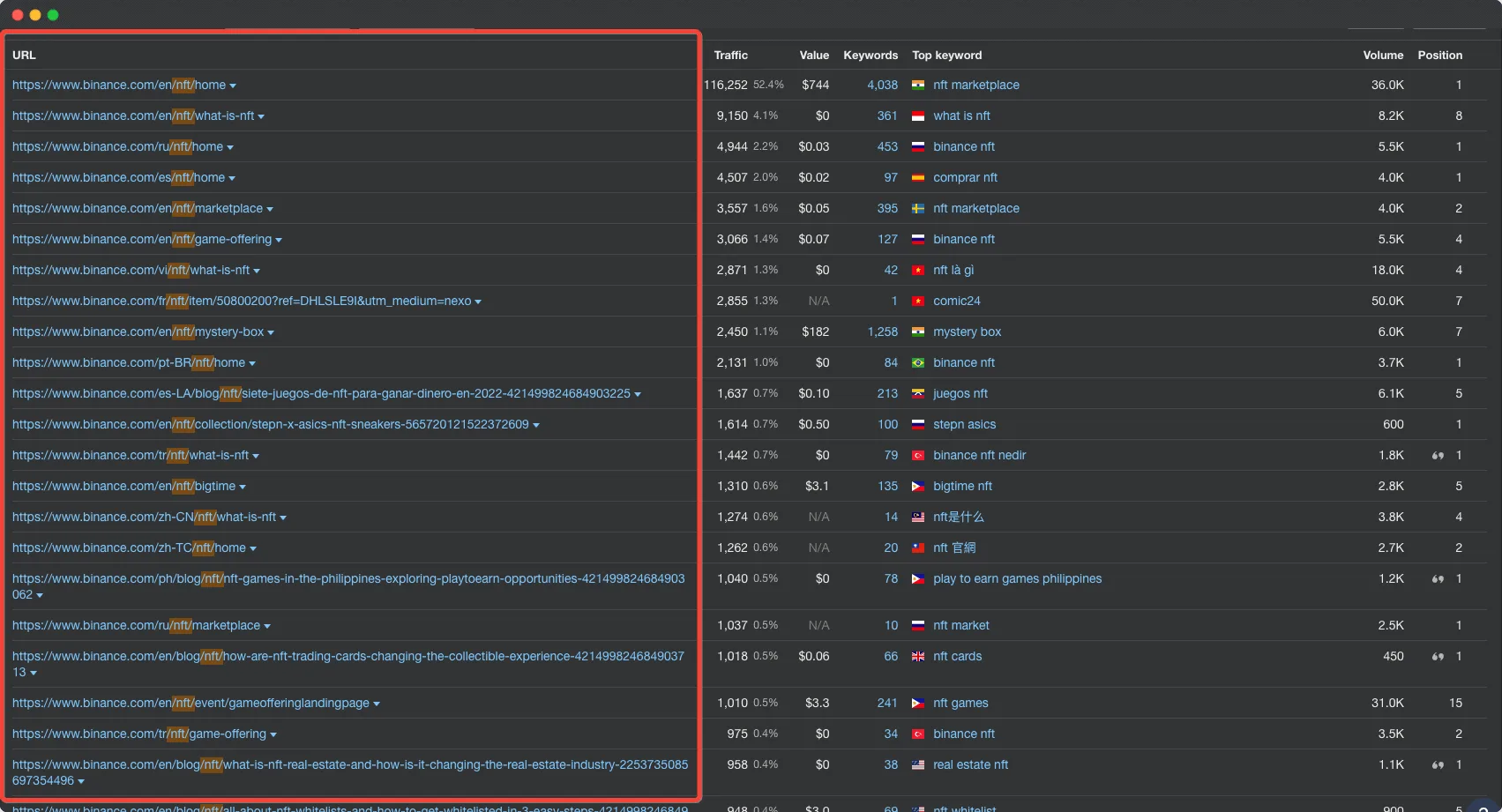1502x812 pixels.
Task: Click the "nft games" top keyword link
Action: (x=960, y=703)
